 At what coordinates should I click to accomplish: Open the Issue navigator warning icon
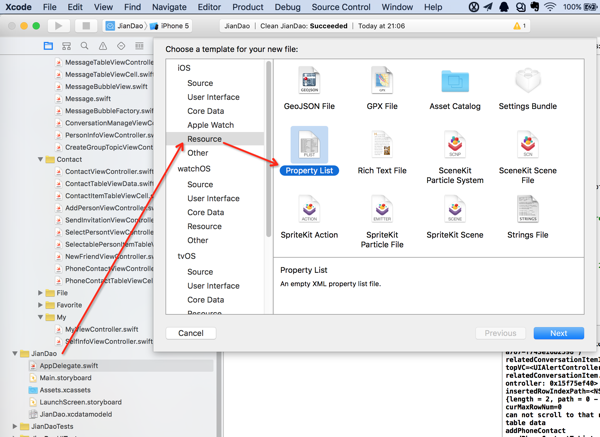coord(103,46)
